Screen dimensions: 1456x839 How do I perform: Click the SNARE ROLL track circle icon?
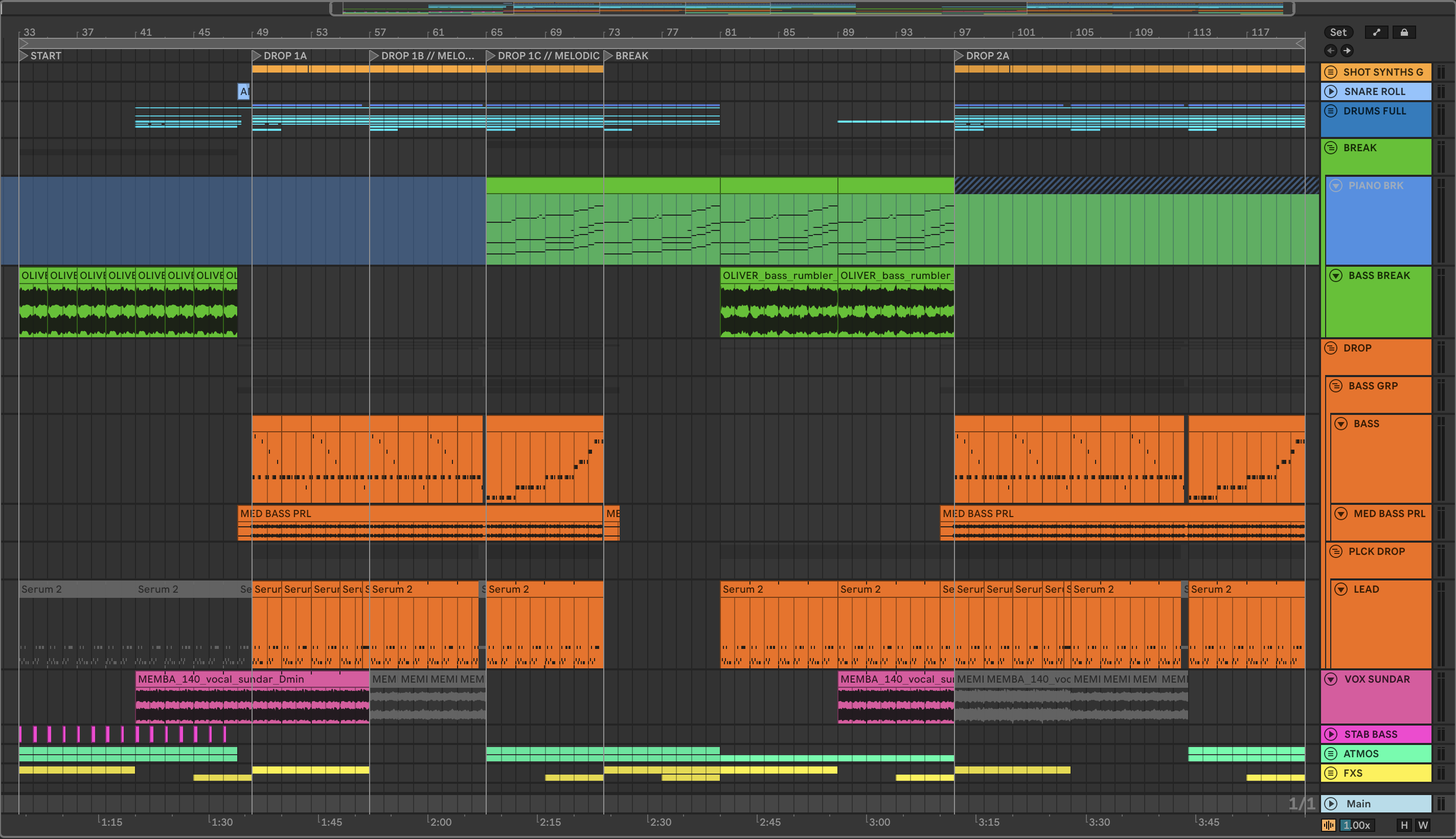tap(1331, 91)
